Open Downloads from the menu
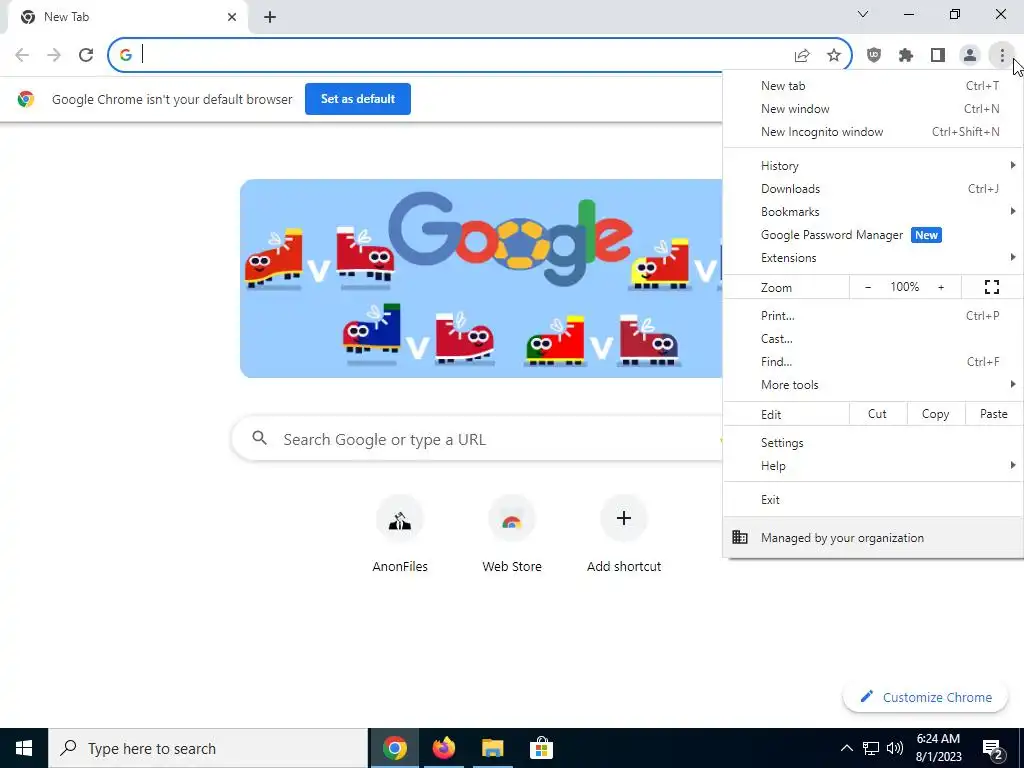Screen dimensions: 1024x768 pos(873,189)
